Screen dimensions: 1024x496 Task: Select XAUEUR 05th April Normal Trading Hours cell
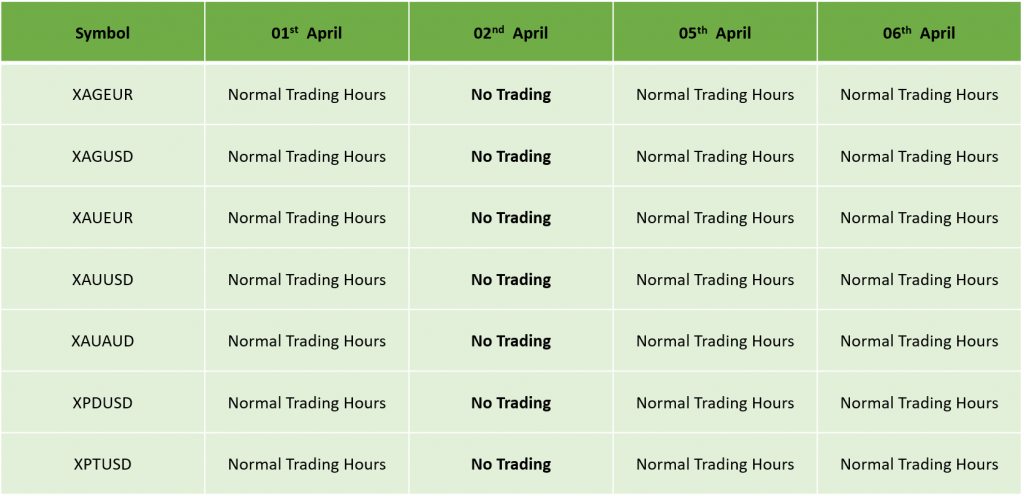[x=715, y=217]
